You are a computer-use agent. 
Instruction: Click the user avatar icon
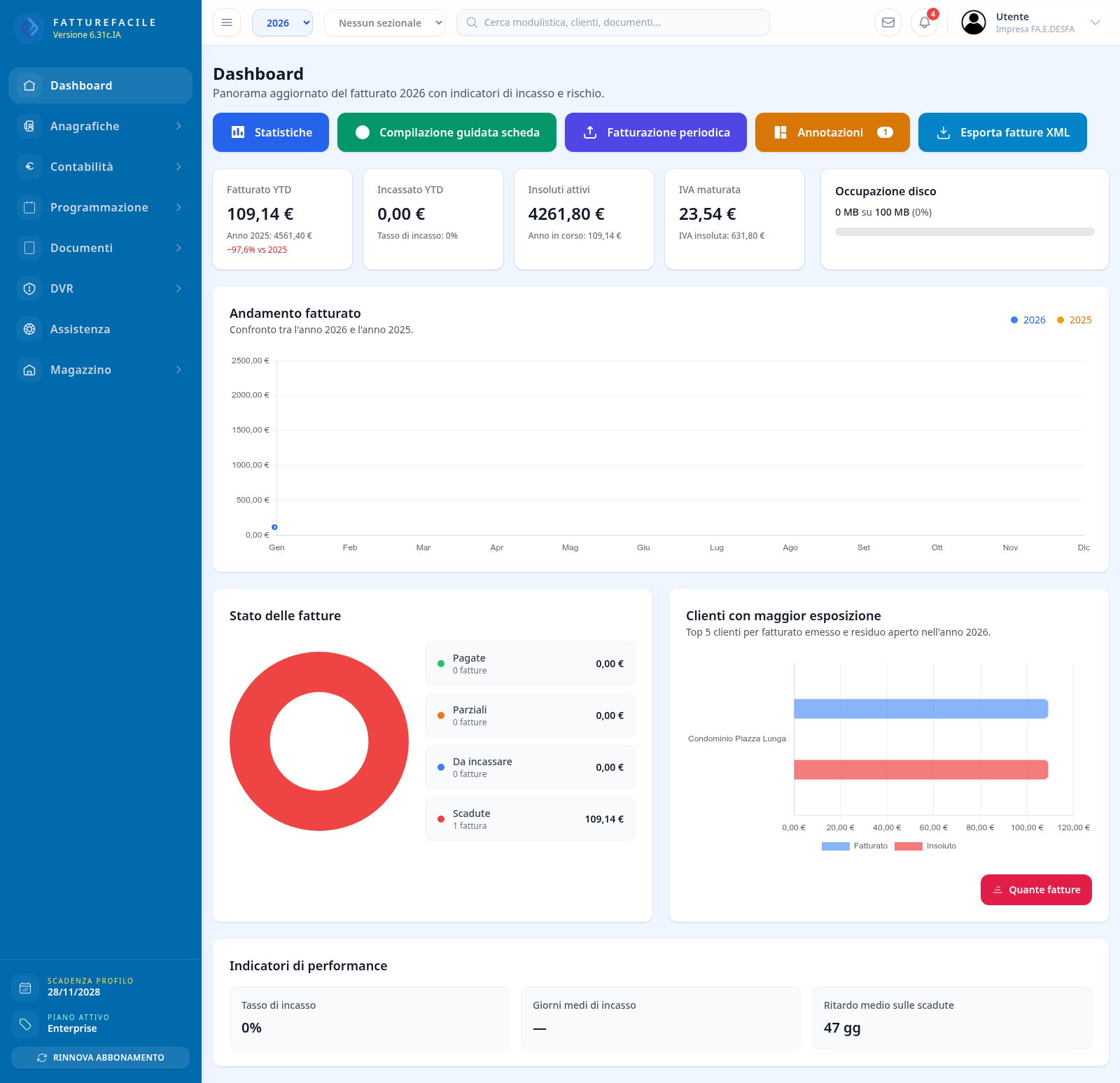pyautogui.click(x=974, y=22)
